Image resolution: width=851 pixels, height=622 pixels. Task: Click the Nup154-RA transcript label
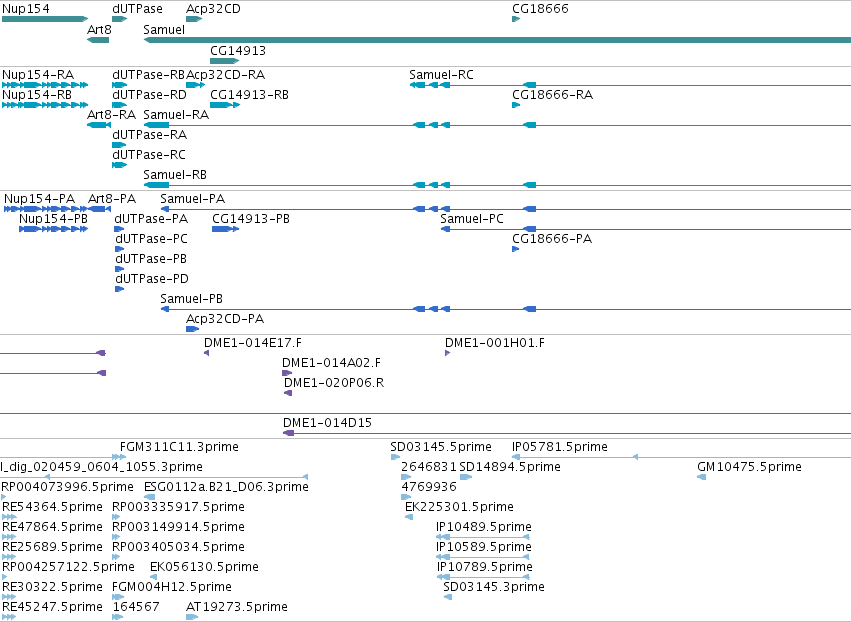click(38, 74)
